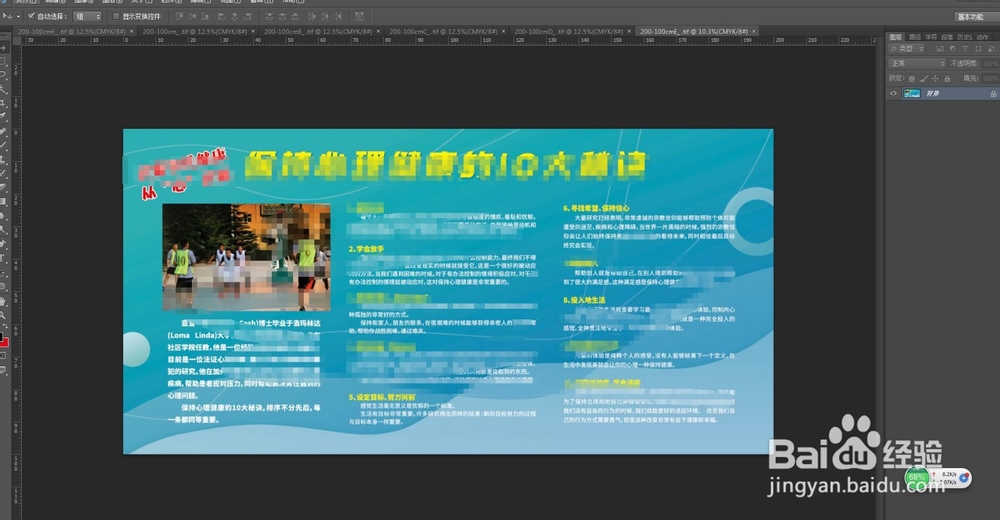Switch to the 动作 panel tab
Screen dimensions: 1000x520
[982, 37]
